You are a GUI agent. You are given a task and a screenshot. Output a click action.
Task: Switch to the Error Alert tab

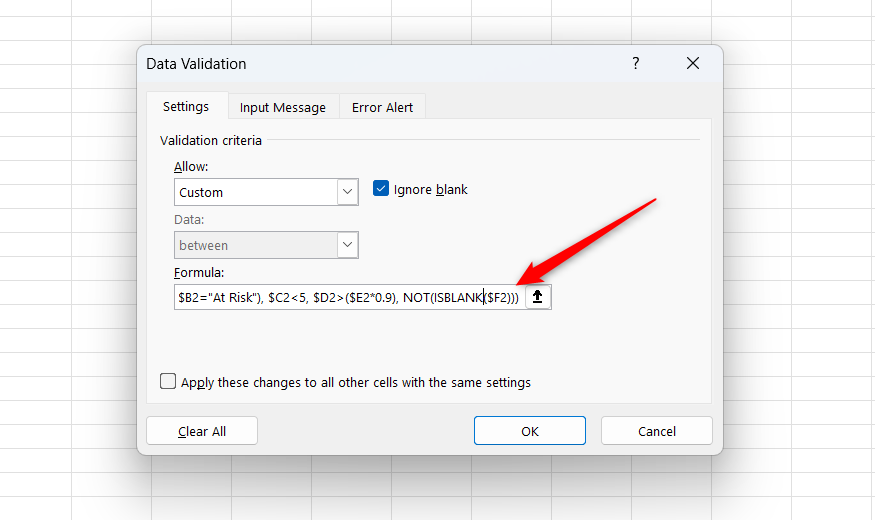pos(382,107)
